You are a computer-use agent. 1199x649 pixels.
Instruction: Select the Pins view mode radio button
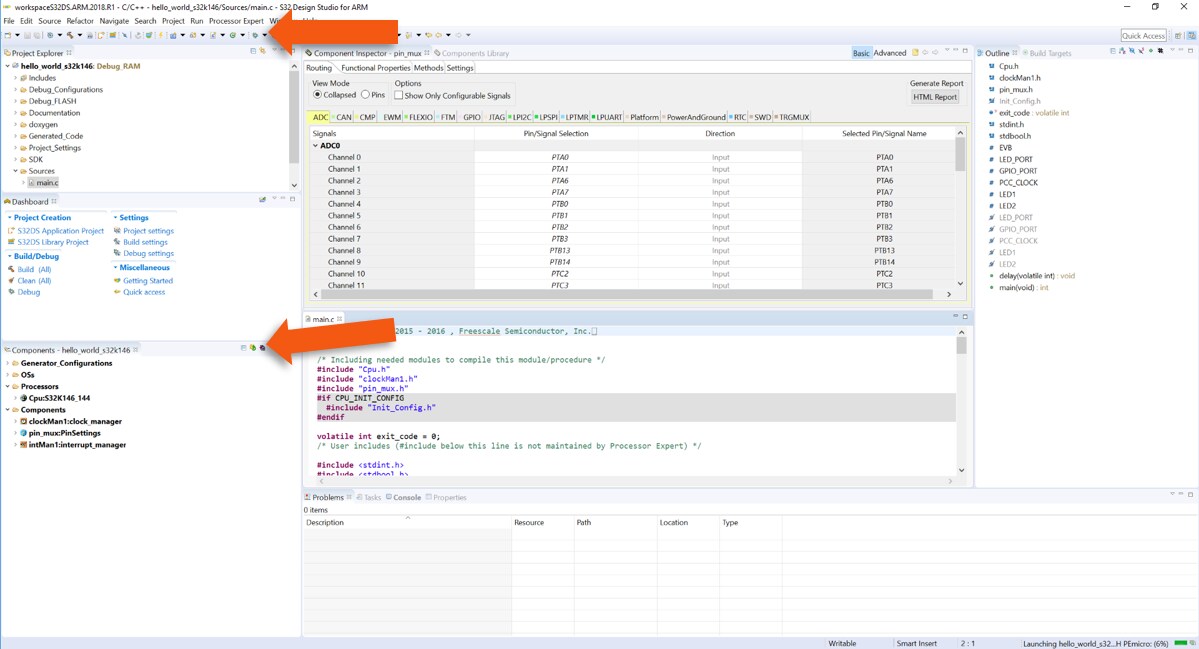point(366,96)
